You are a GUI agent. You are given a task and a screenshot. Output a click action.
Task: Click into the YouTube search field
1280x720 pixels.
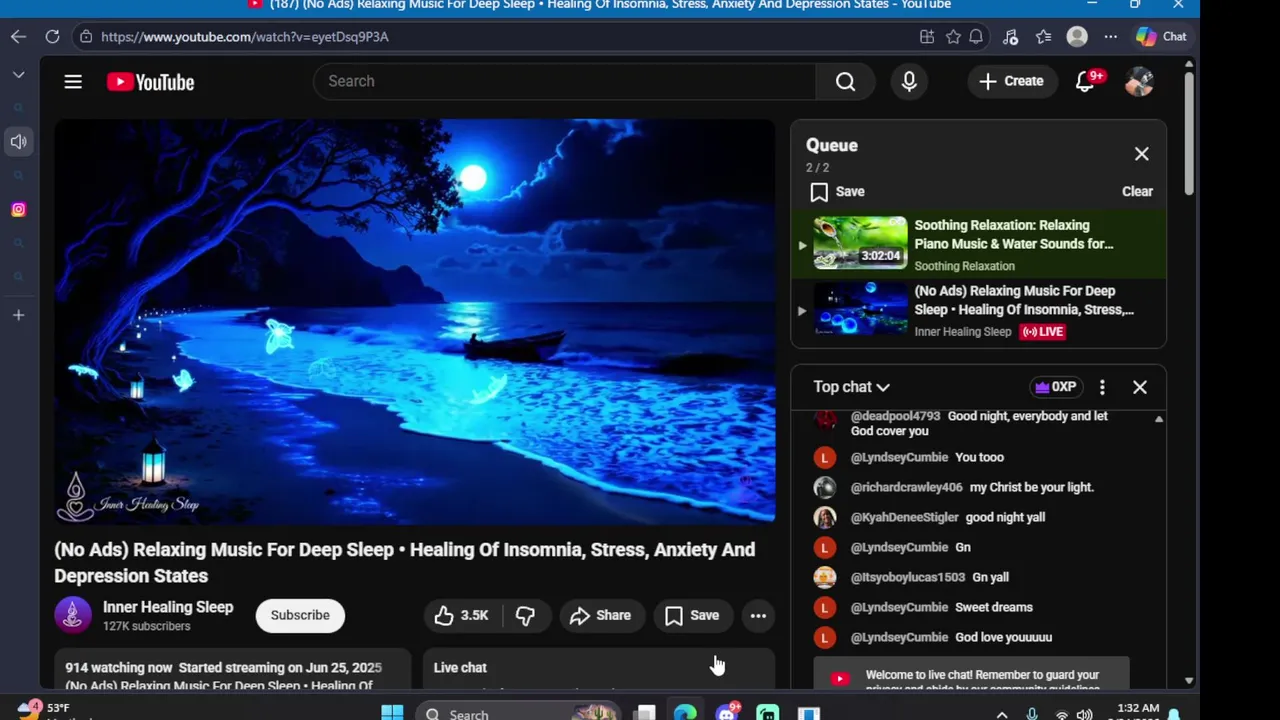tap(565, 81)
